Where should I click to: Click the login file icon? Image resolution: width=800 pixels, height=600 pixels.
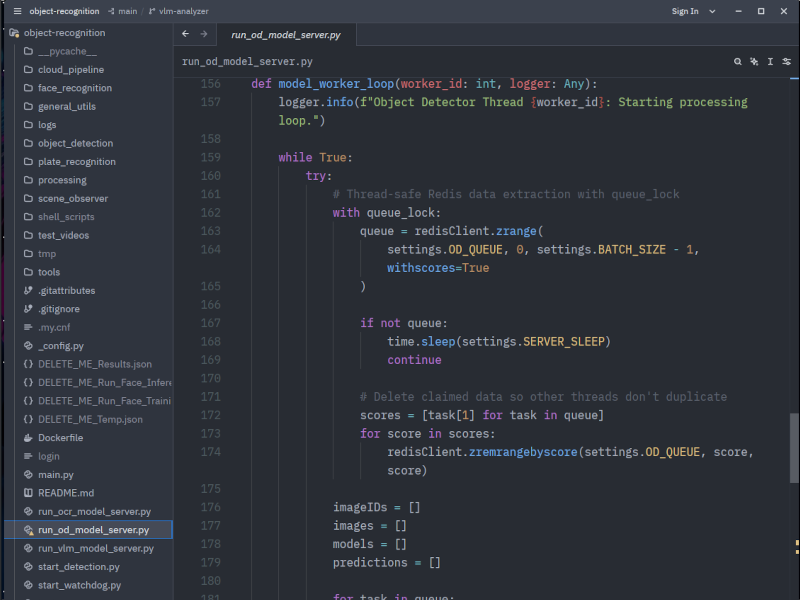coord(29,456)
